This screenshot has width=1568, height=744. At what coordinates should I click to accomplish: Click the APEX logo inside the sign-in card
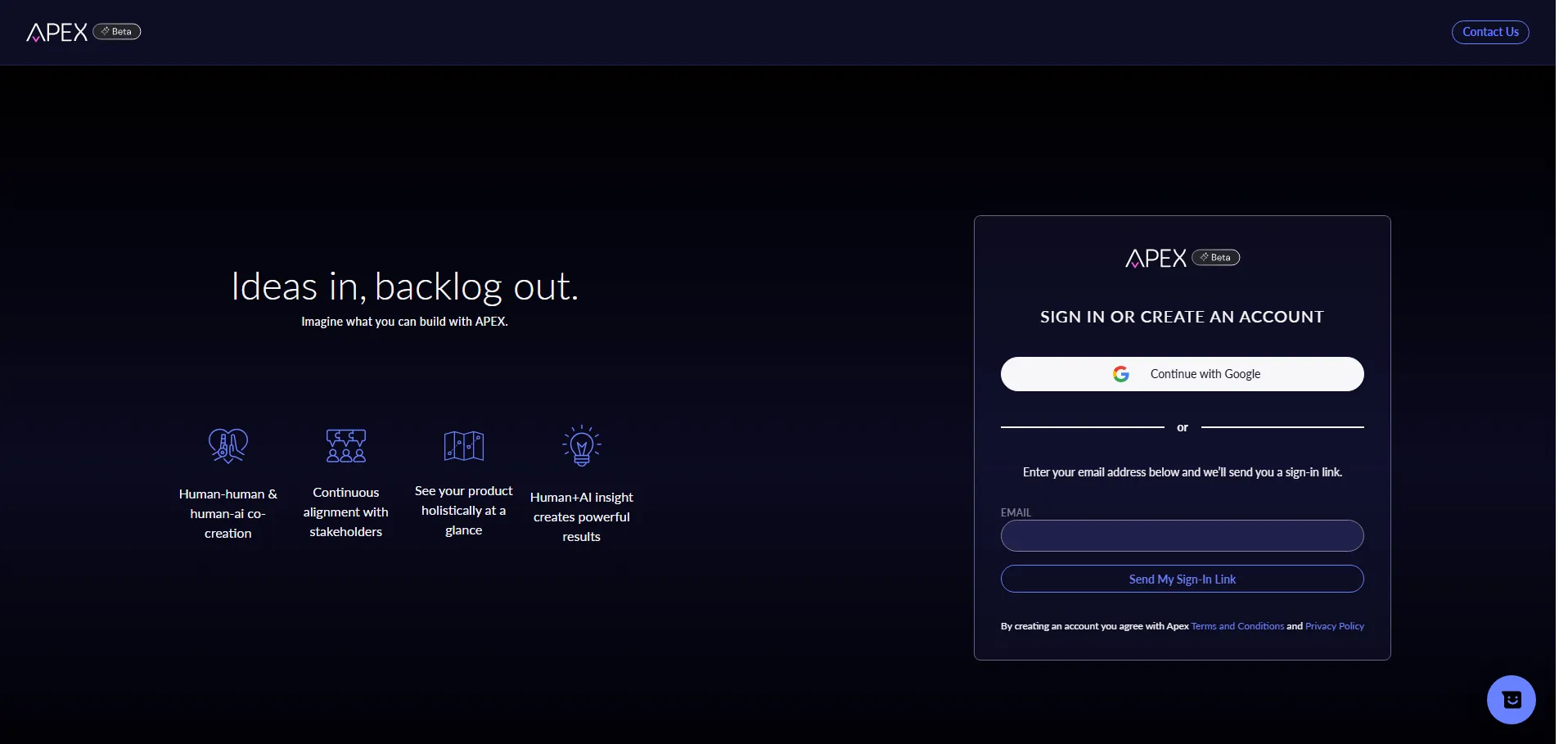point(1155,259)
